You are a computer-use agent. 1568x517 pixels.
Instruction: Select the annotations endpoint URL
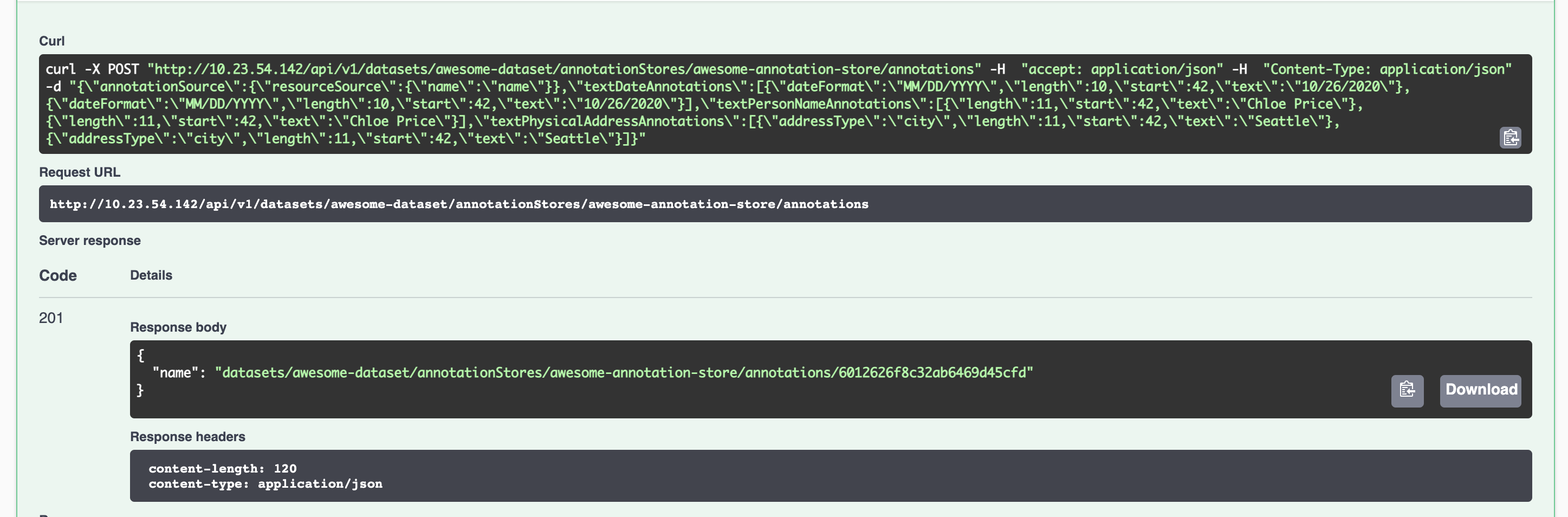459,204
